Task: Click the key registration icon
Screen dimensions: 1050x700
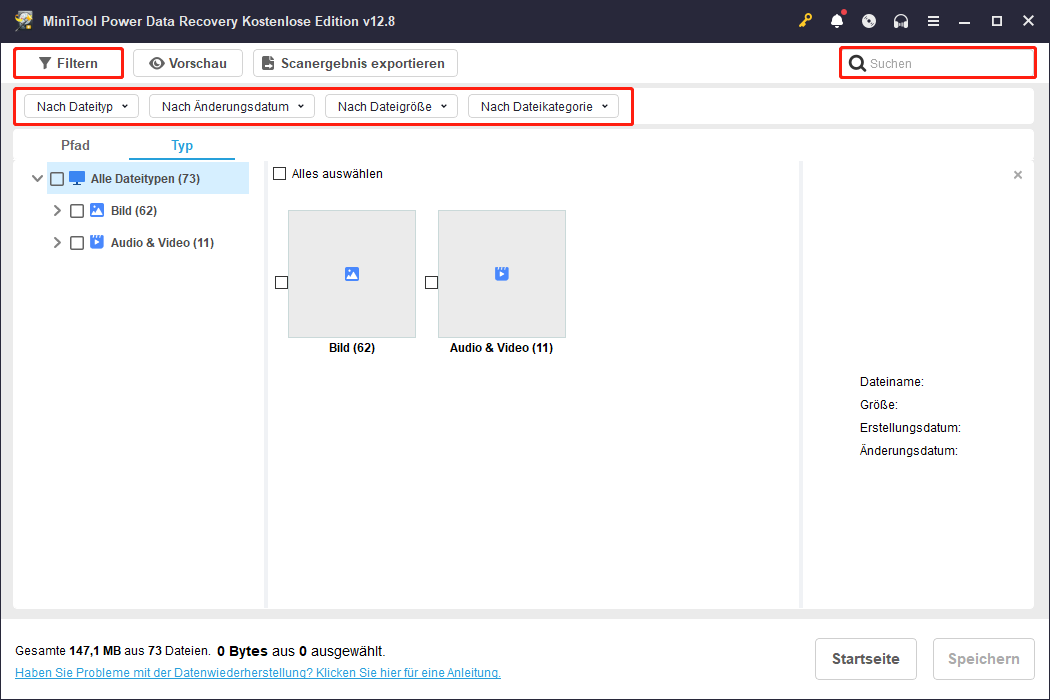Action: pos(805,20)
